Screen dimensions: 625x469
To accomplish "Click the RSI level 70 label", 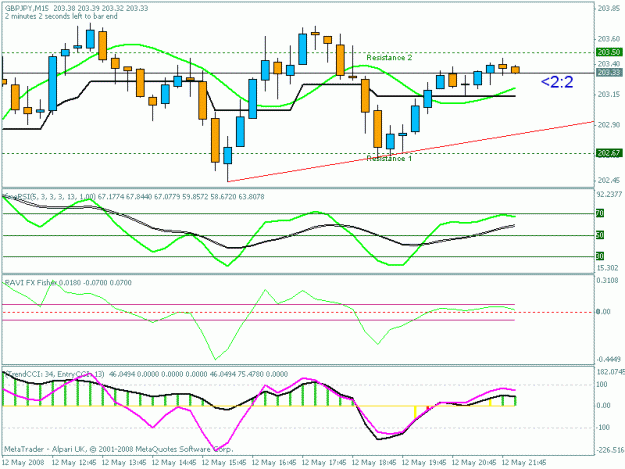I will coord(600,214).
